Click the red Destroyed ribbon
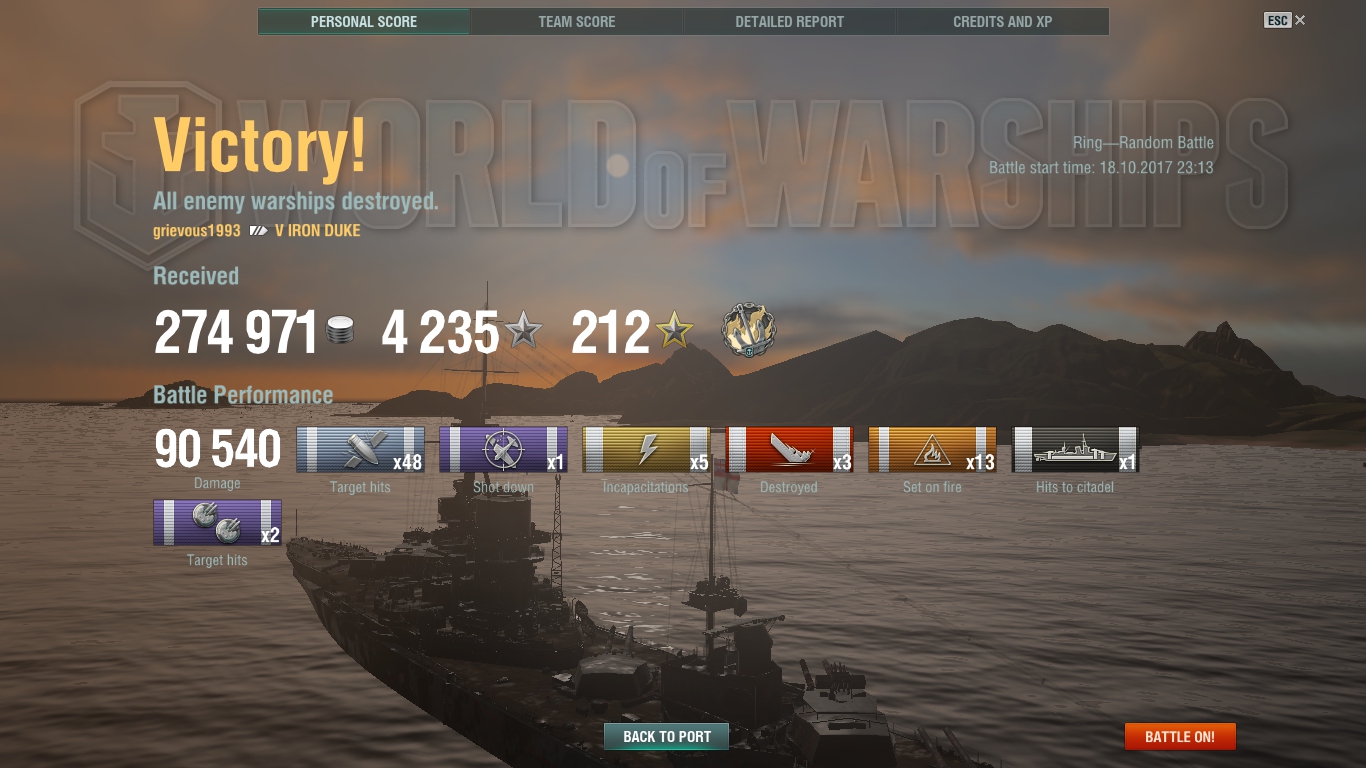The width and height of the screenshot is (1366, 768). [789, 450]
